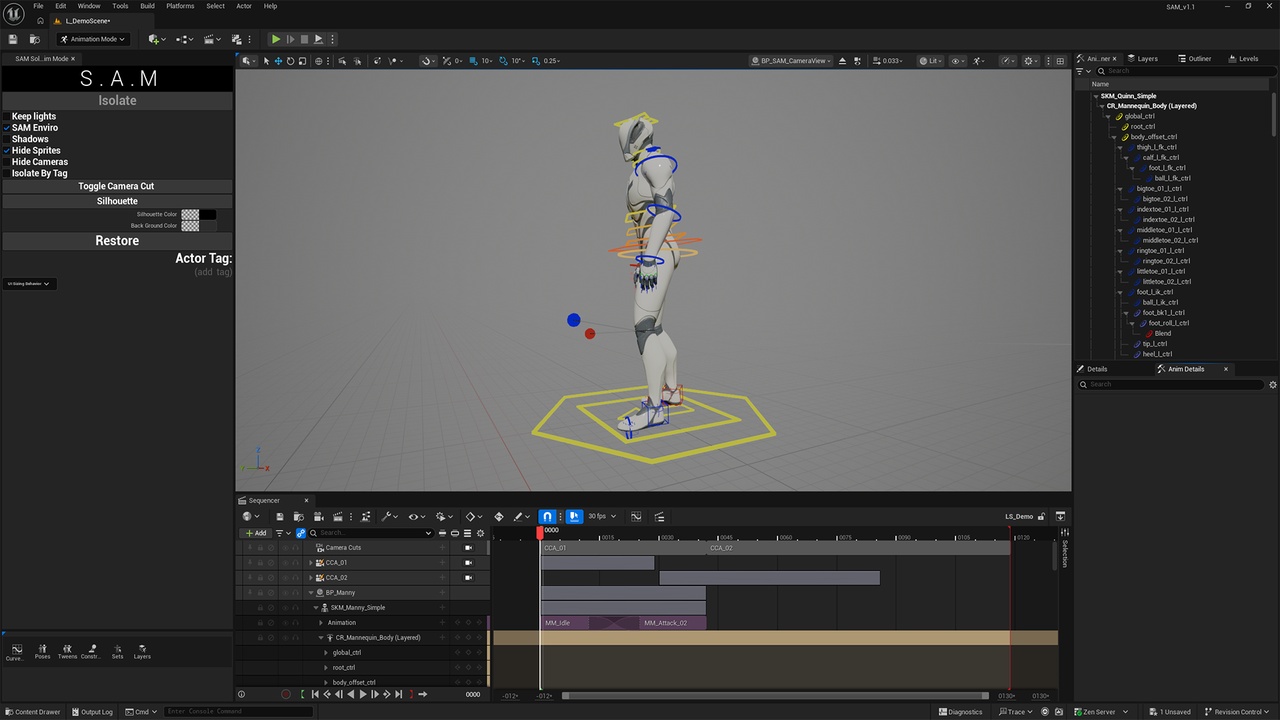
Task: Pick the Silhouette Color swatch
Action: click(x=198, y=214)
